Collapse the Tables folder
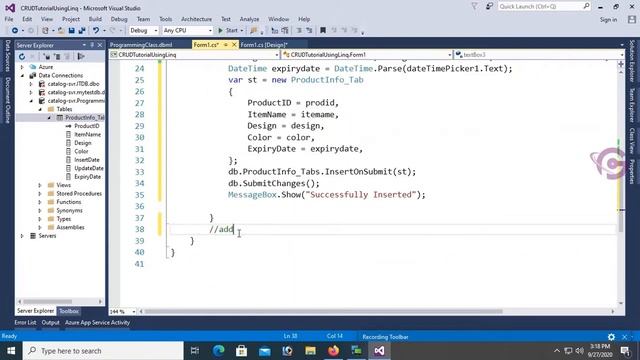 pyautogui.click(x=40, y=109)
